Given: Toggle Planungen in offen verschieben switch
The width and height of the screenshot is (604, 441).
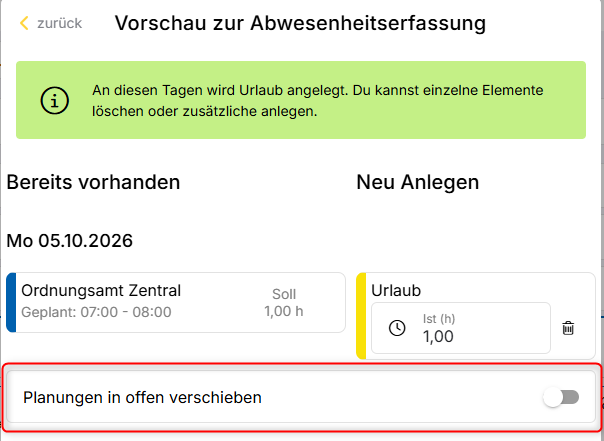Looking at the screenshot, I should [x=561, y=397].
